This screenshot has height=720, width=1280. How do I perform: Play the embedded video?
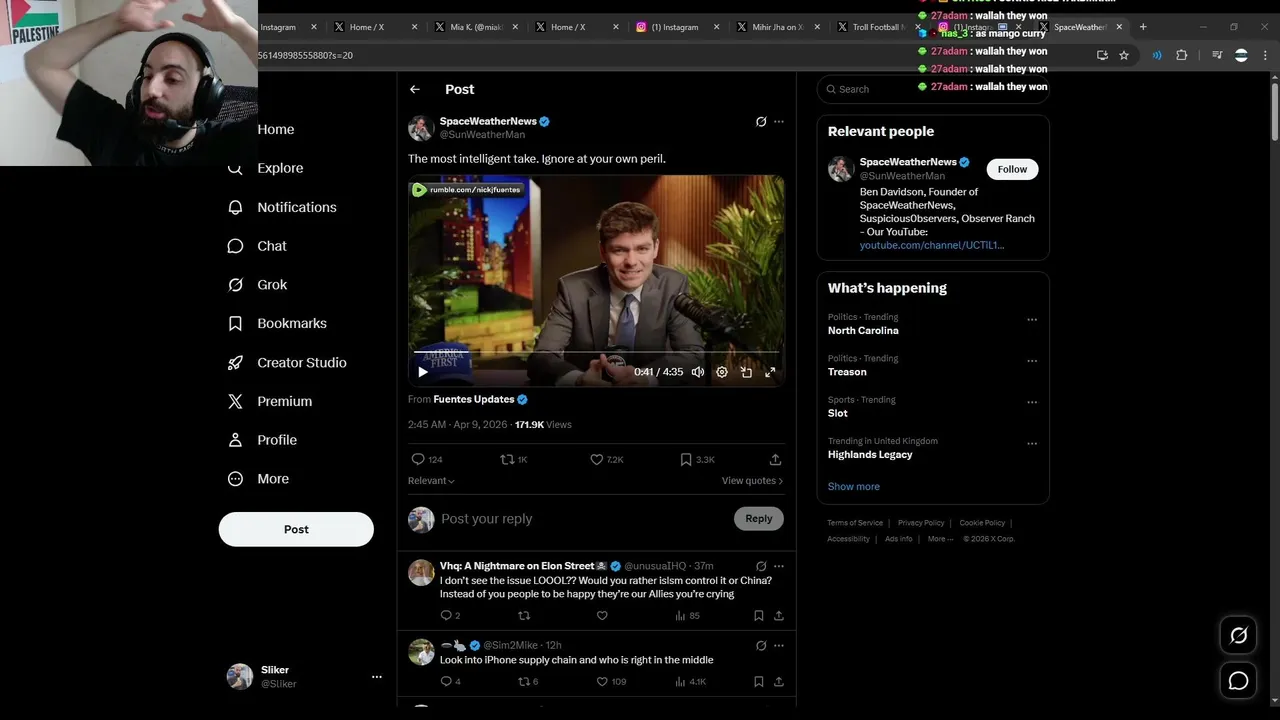tap(423, 372)
